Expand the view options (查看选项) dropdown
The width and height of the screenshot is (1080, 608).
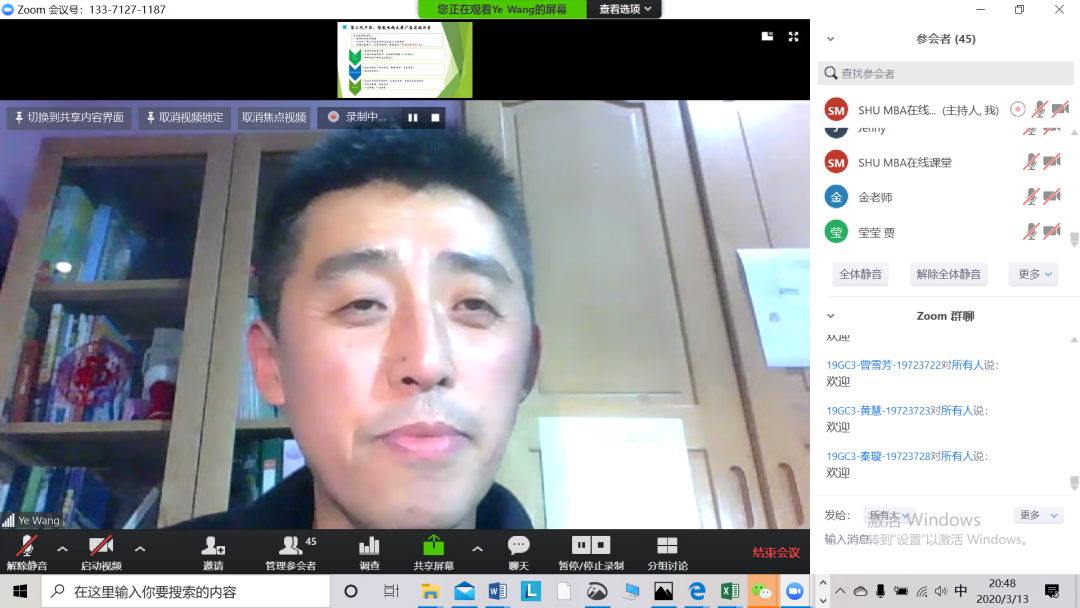[625, 9]
